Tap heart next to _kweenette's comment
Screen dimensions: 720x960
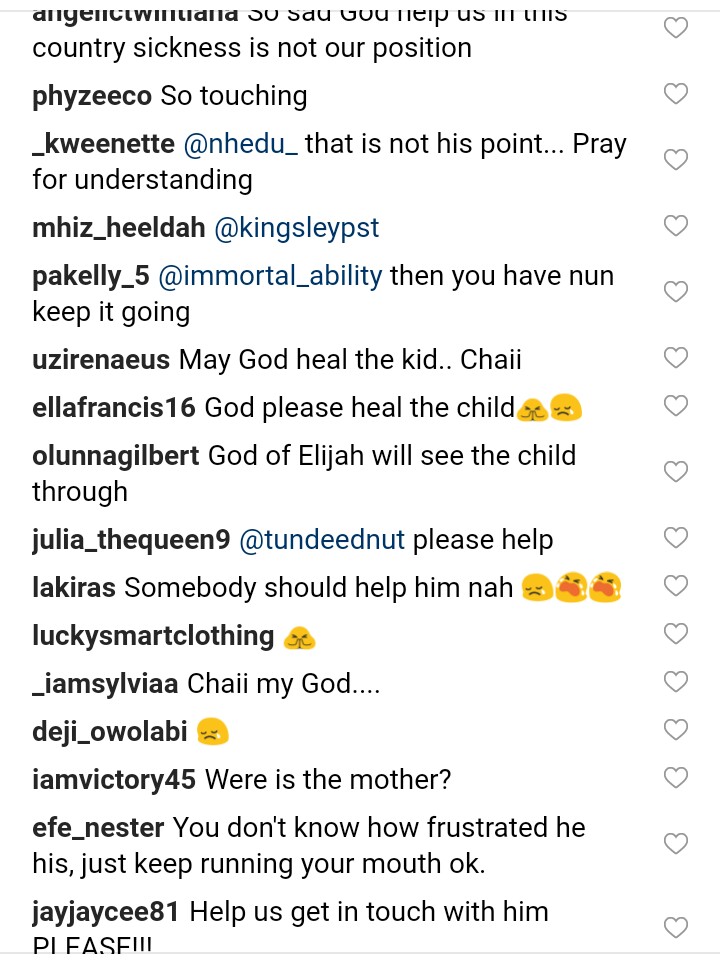click(x=676, y=160)
